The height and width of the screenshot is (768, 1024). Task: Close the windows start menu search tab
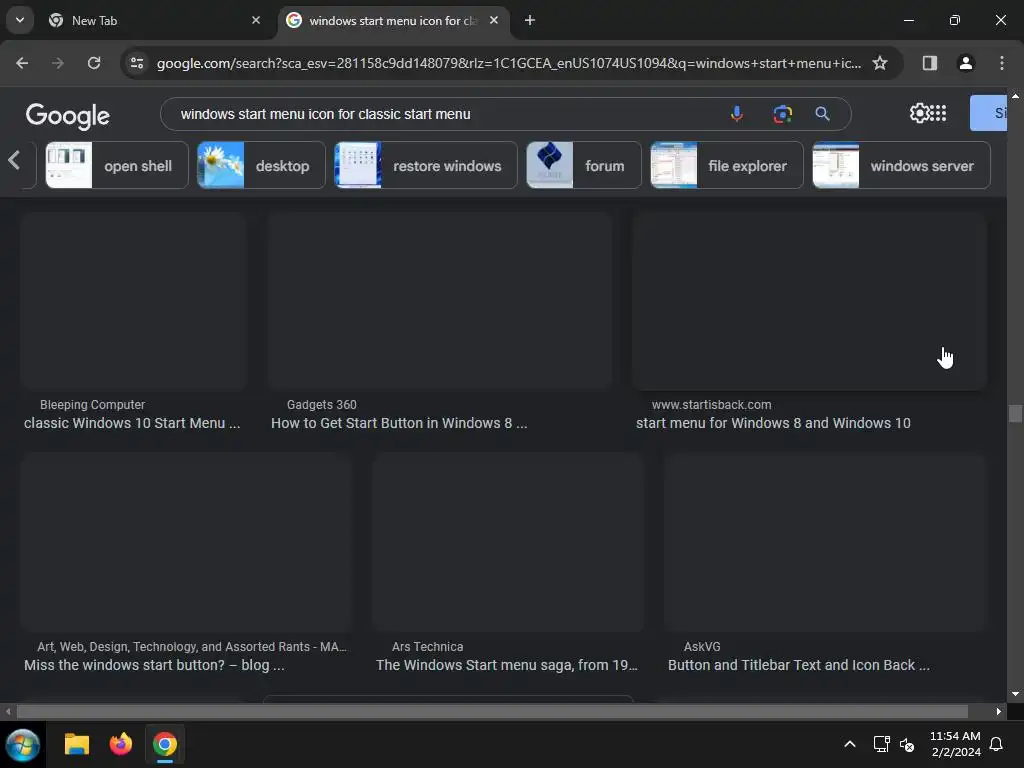pyautogui.click(x=494, y=20)
